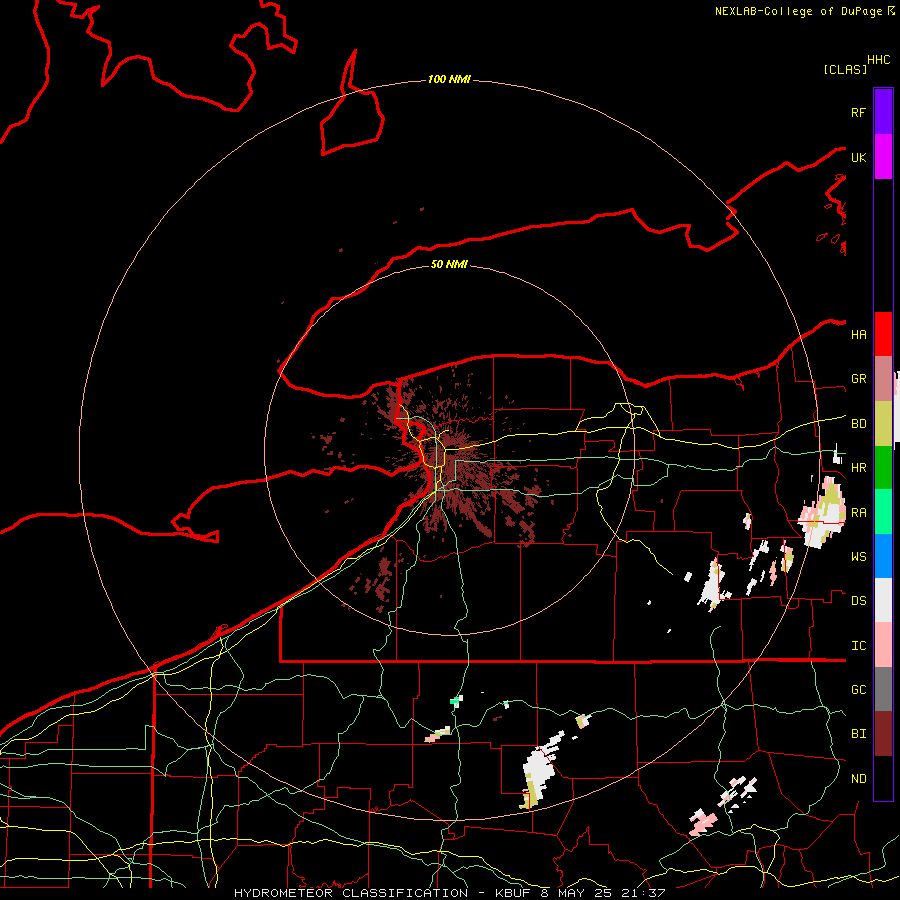
Task: Click the UK magenta legend swatch
Action: coord(883,157)
